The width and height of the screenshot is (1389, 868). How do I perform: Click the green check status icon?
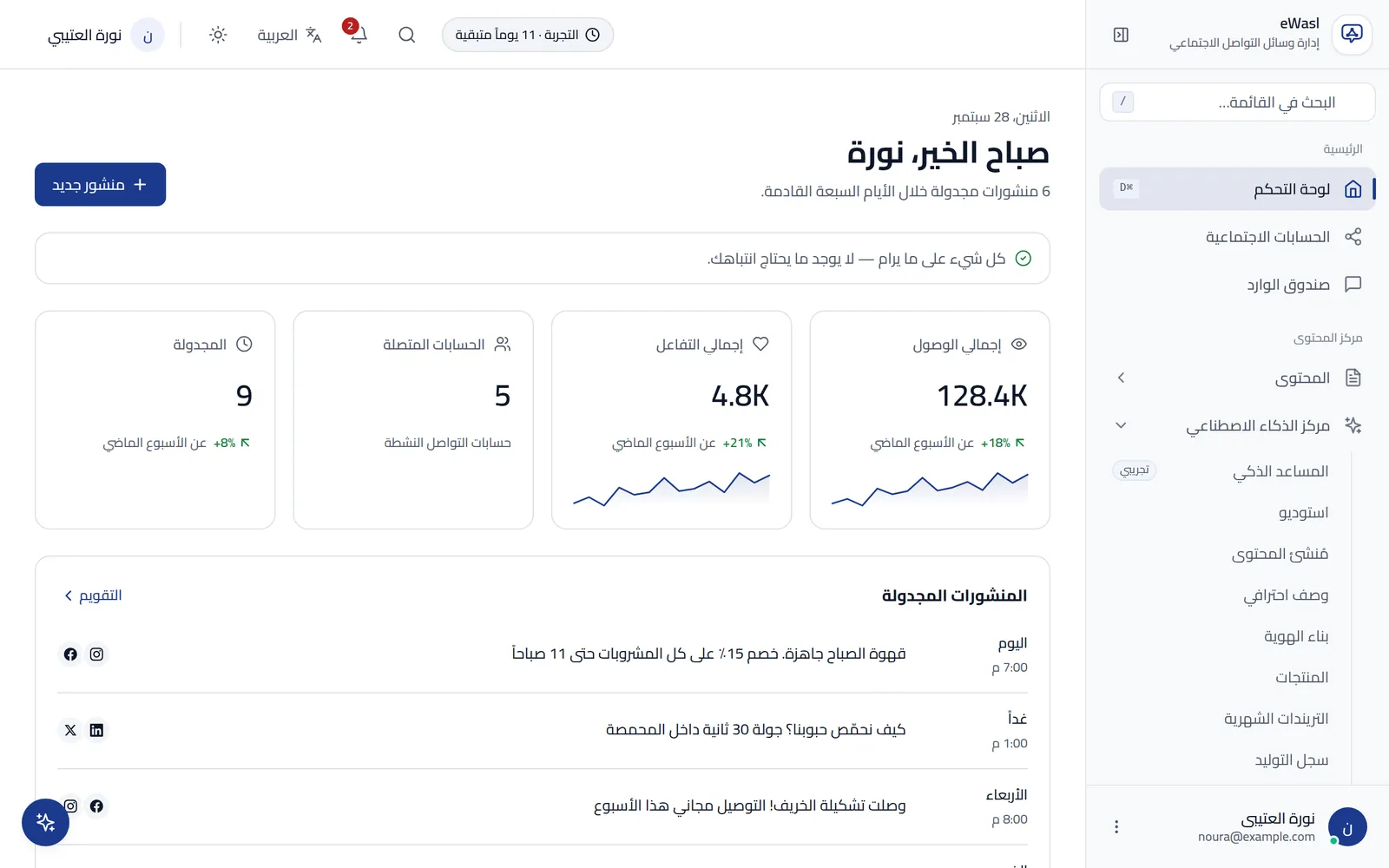click(1024, 259)
